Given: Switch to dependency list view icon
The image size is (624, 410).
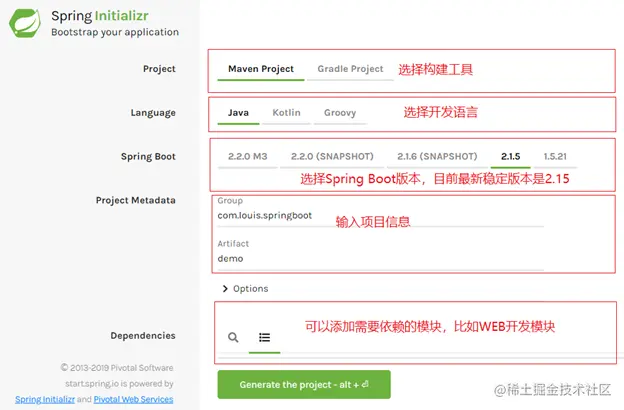Looking at the screenshot, I should pos(265,338).
